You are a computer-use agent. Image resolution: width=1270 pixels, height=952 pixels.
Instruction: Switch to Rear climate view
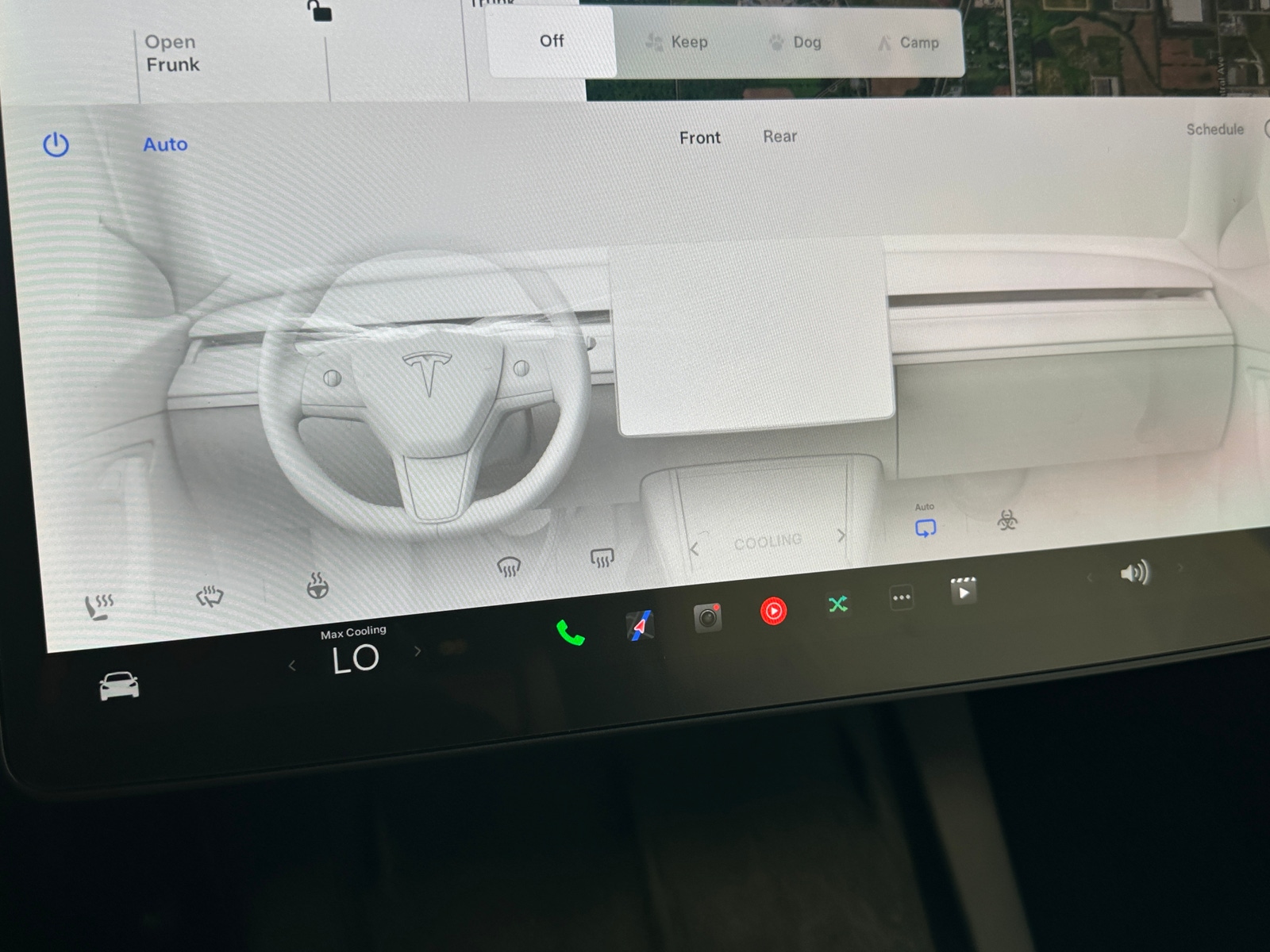pyautogui.click(x=779, y=136)
